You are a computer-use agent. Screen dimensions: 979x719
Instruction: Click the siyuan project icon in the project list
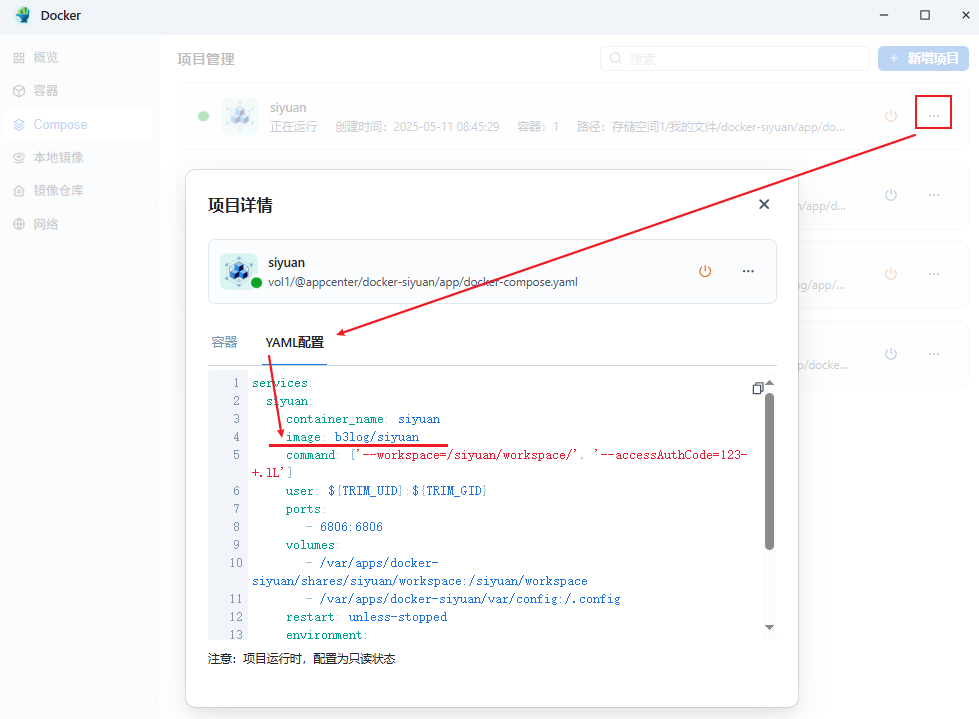click(240, 116)
